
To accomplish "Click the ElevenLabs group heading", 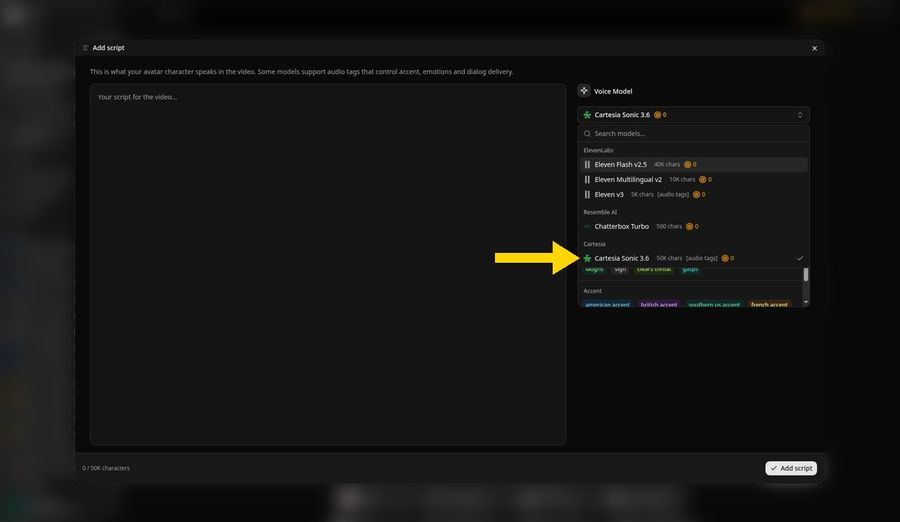I will (598, 150).
